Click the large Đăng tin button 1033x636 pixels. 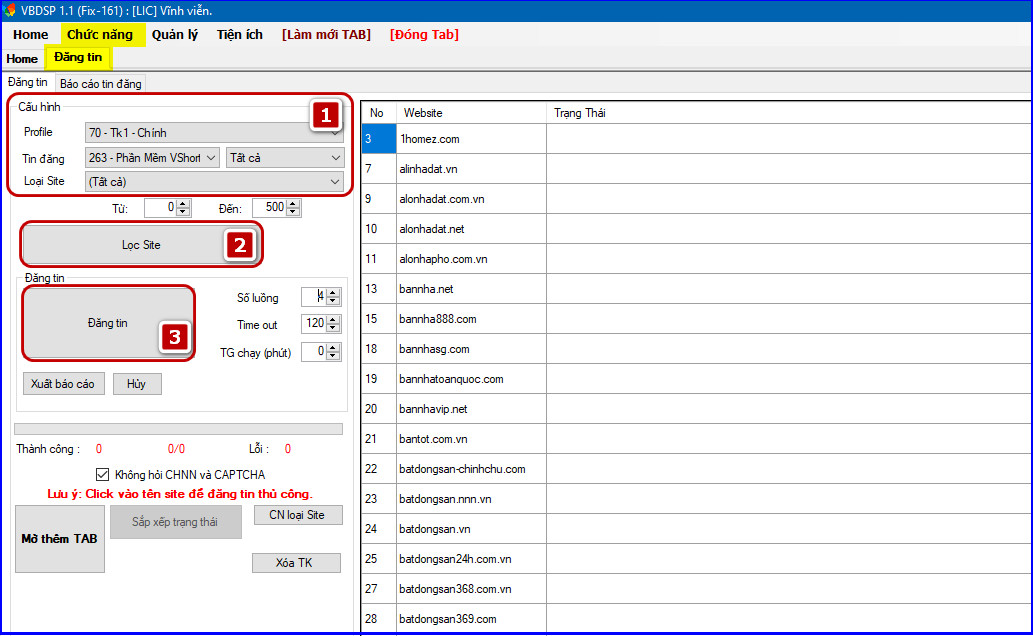coord(108,323)
